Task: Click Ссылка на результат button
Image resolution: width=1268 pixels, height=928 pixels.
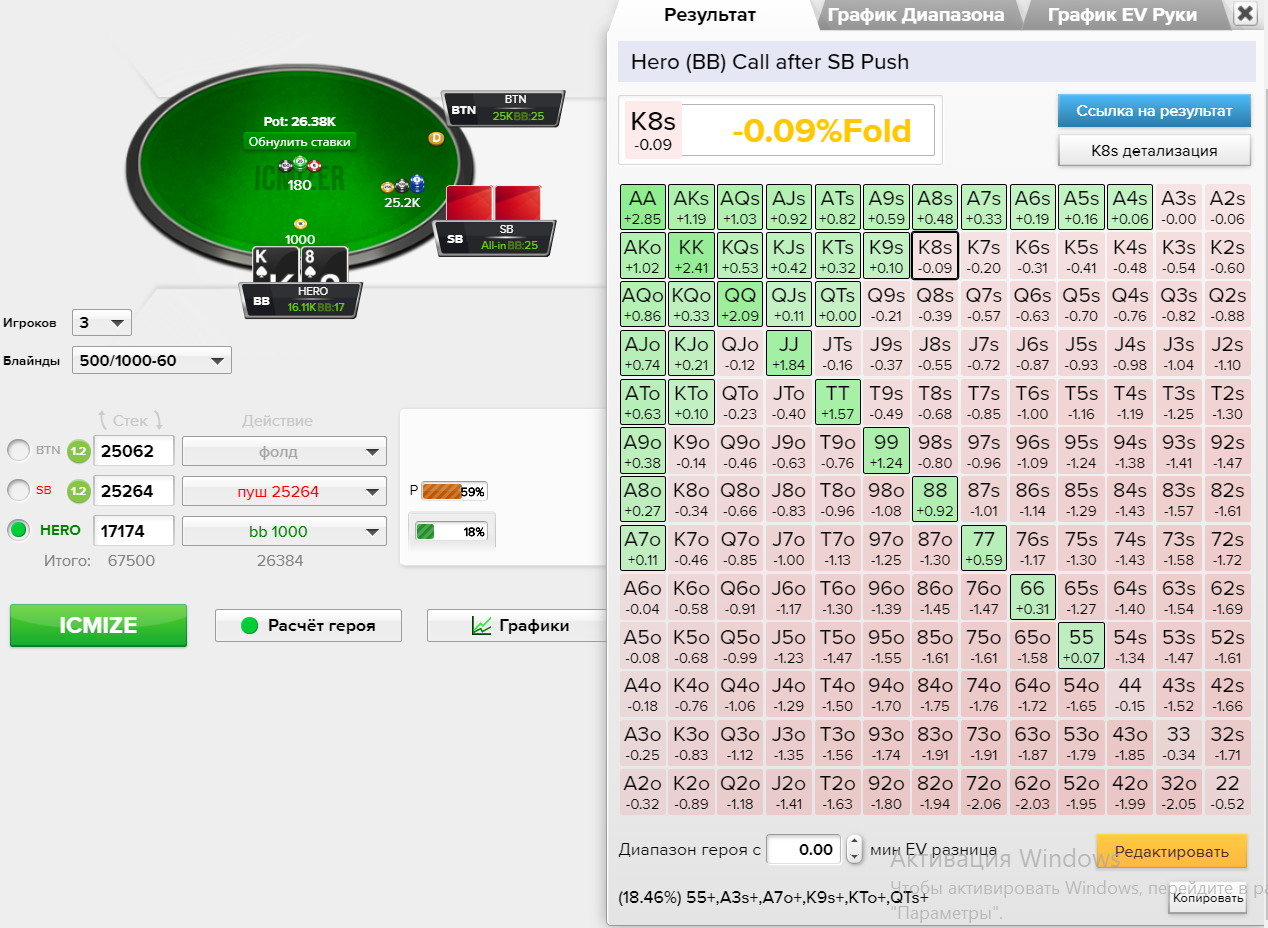Action: point(1154,111)
